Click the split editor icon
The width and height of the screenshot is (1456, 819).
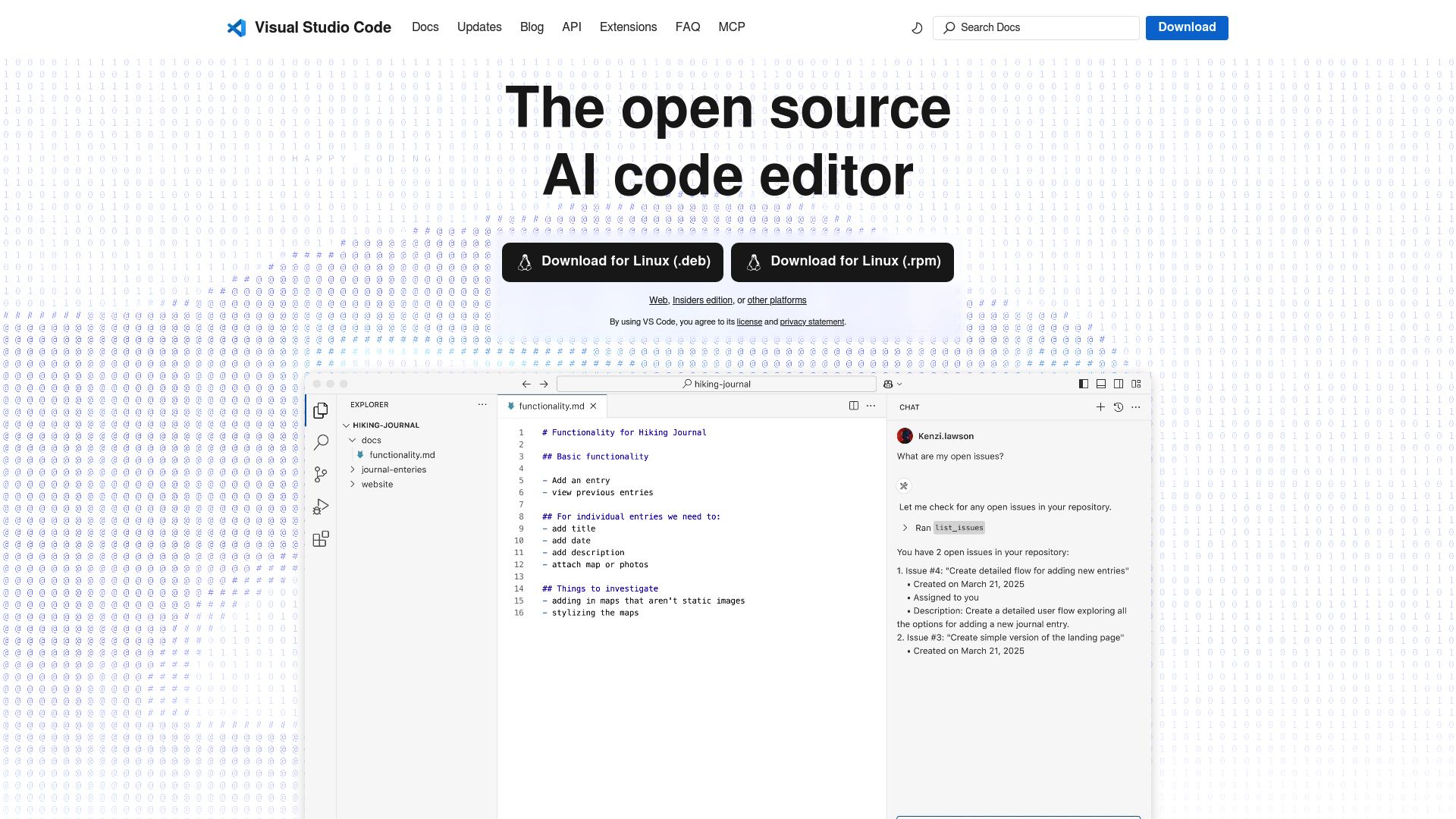point(854,406)
